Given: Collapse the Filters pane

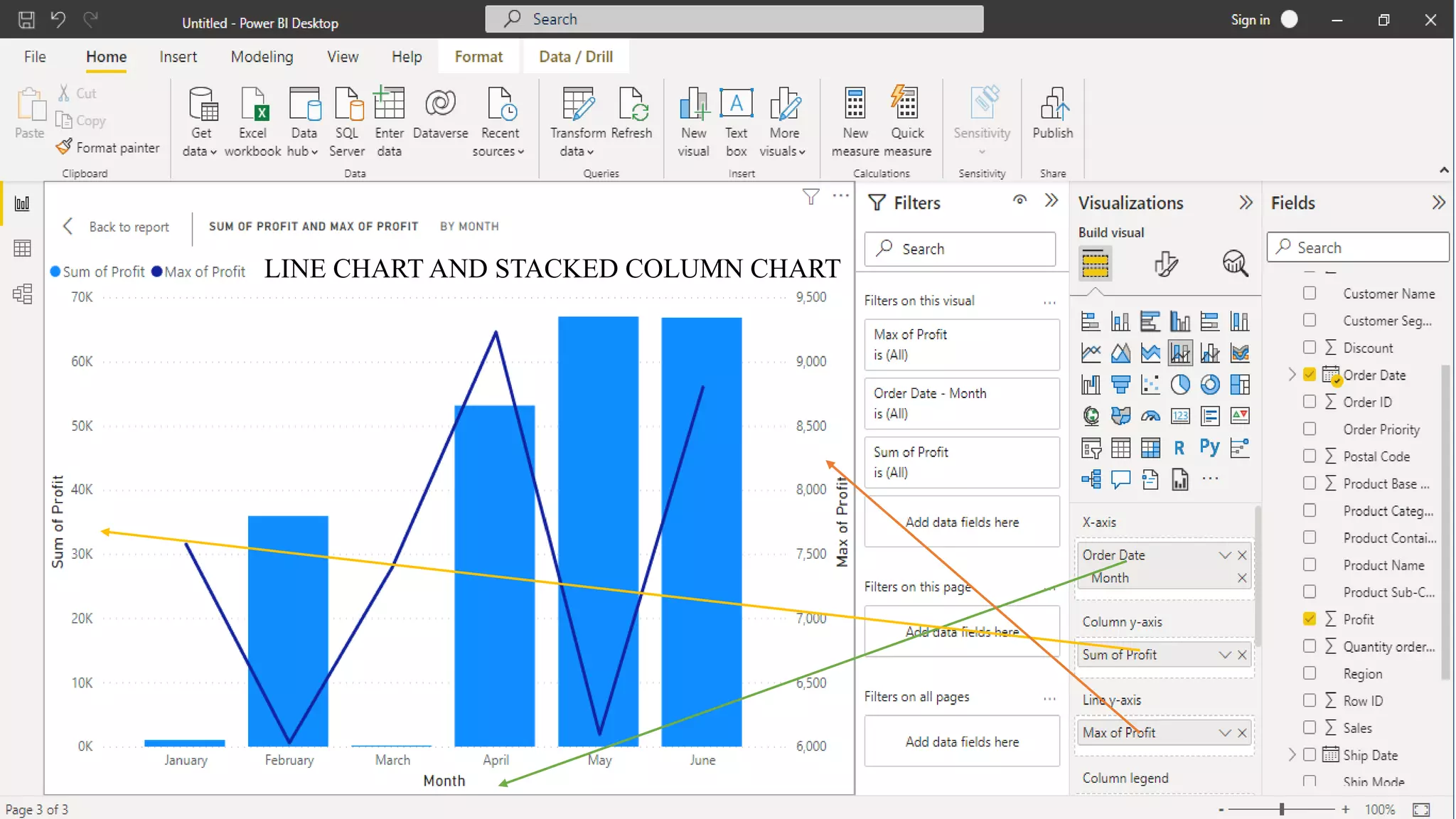Looking at the screenshot, I should 1051,201.
